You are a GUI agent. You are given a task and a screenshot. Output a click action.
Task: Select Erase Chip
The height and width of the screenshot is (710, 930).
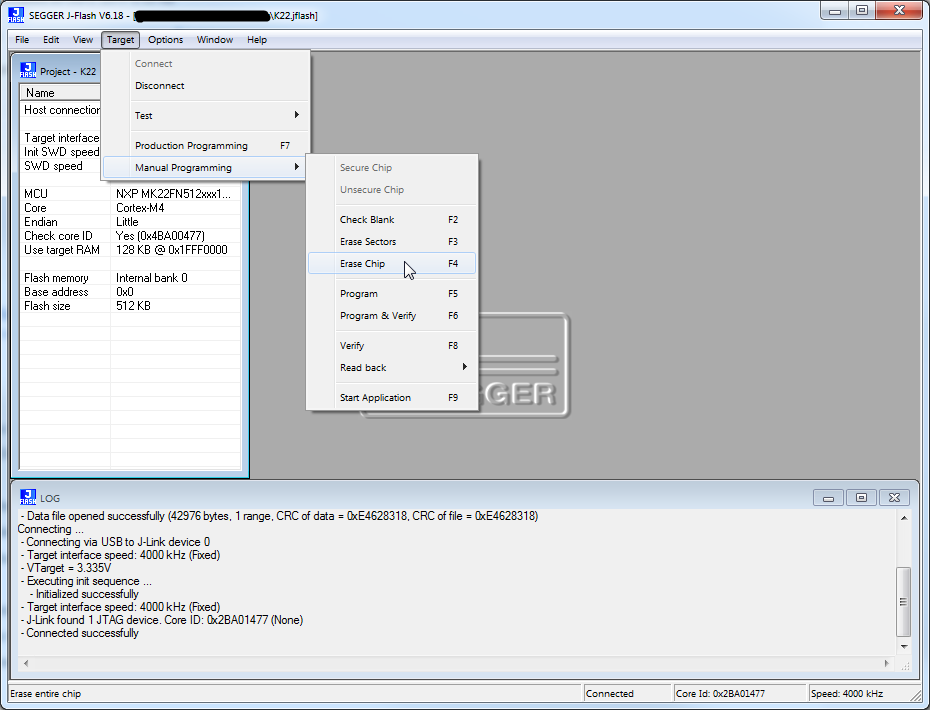point(392,263)
